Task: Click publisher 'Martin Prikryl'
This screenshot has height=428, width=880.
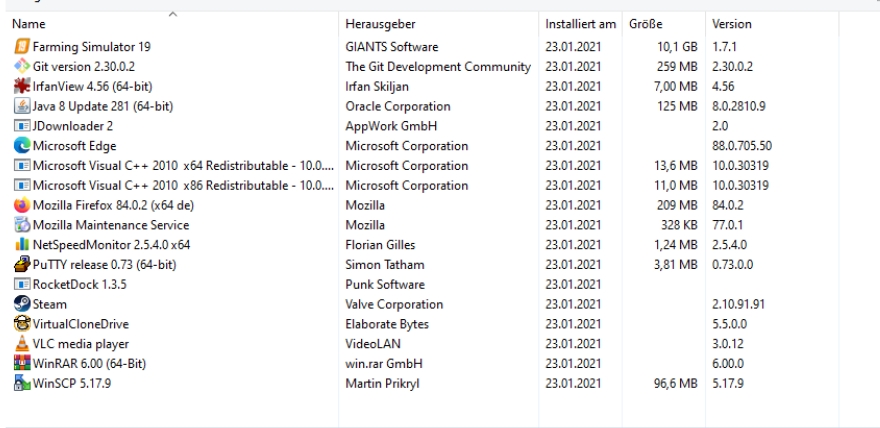Action: point(382,384)
